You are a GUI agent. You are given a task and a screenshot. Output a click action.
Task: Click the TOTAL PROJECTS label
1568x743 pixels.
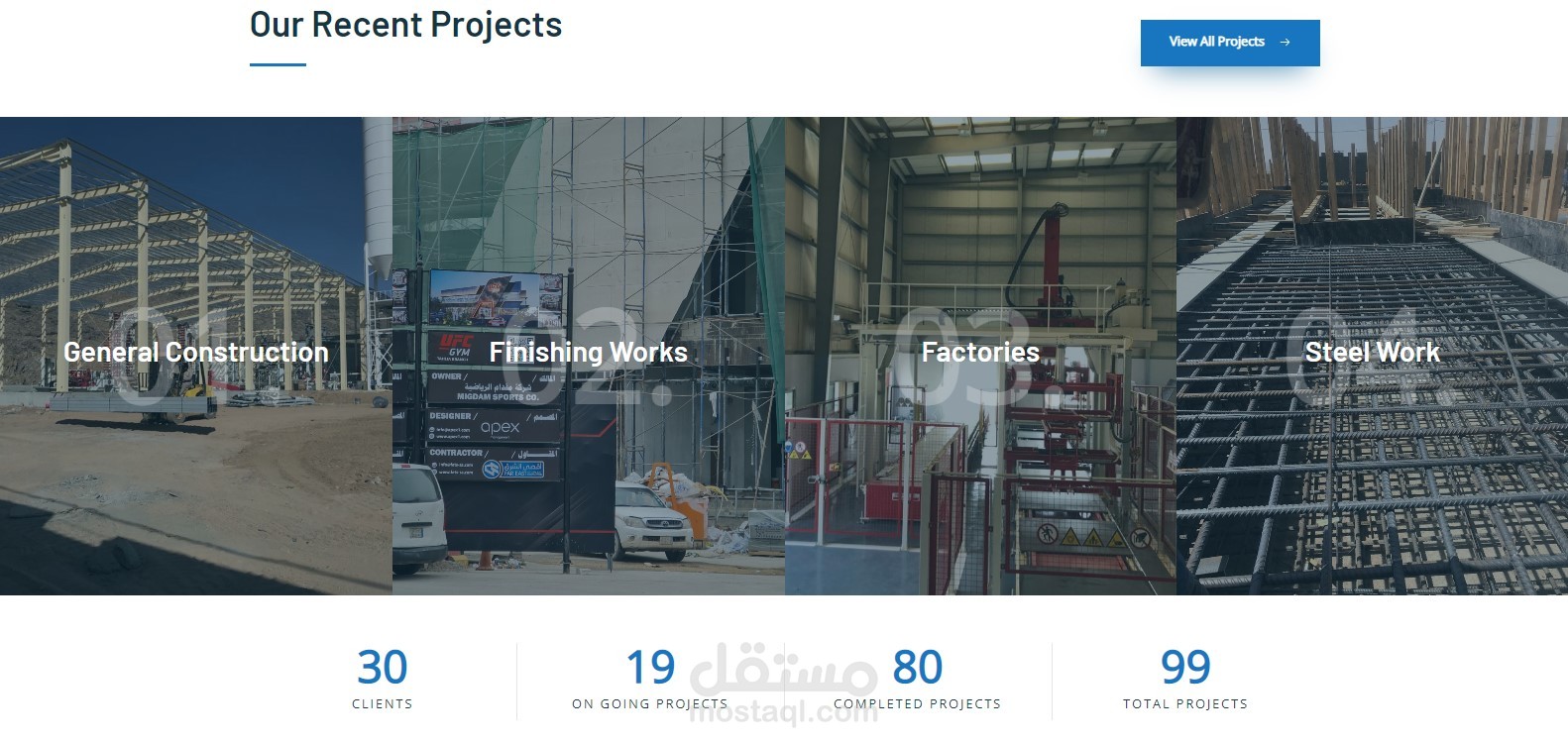[x=1185, y=704]
